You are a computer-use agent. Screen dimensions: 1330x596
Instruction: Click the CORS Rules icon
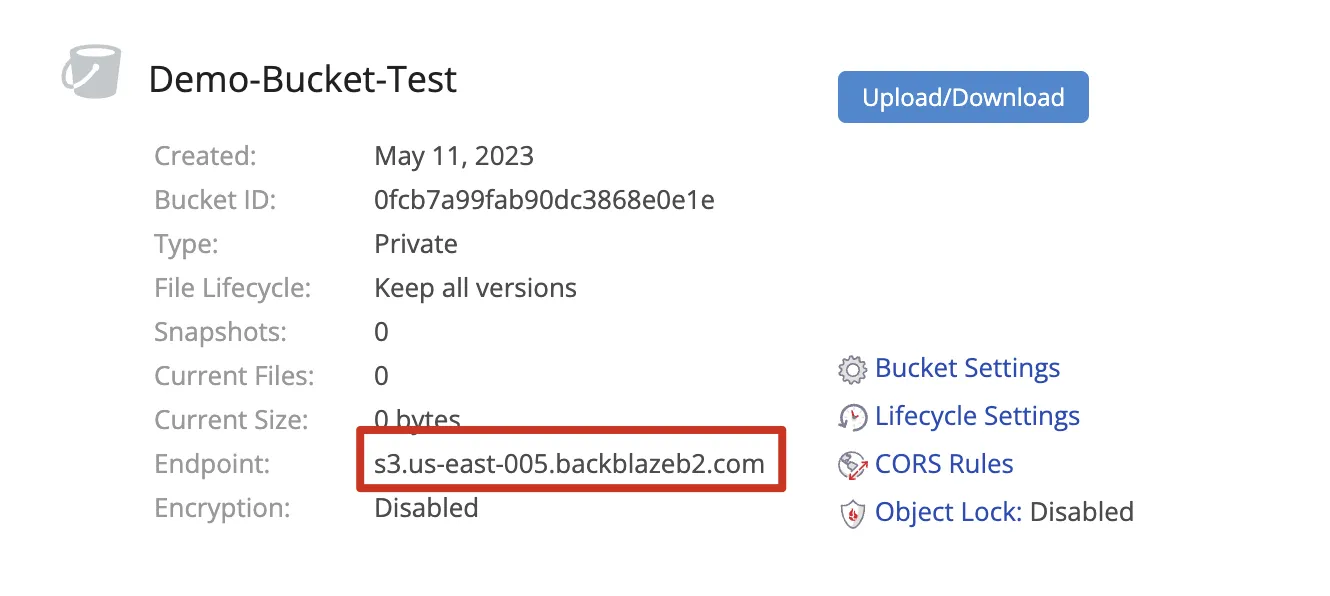click(x=852, y=465)
